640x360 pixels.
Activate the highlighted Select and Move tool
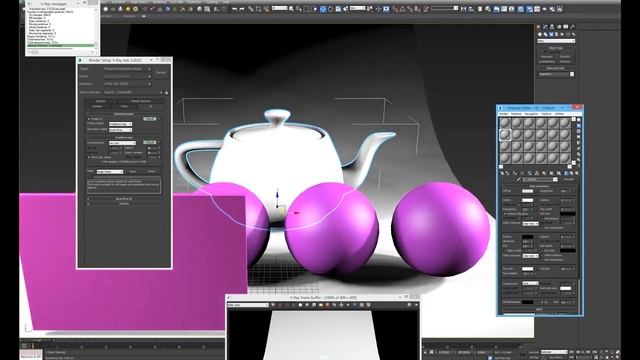(323, 9)
